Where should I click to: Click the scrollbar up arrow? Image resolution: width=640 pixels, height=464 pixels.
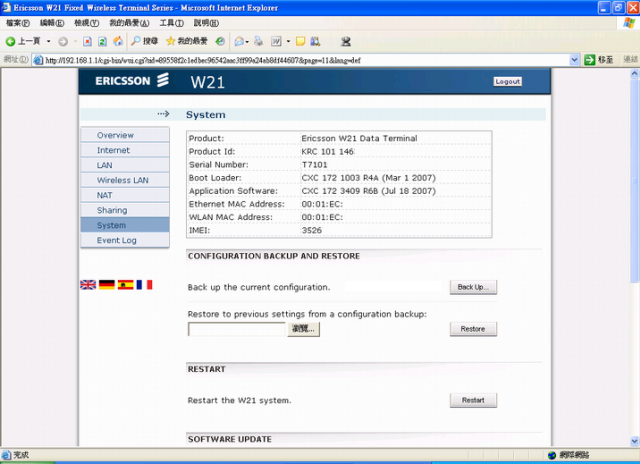pos(634,73)
